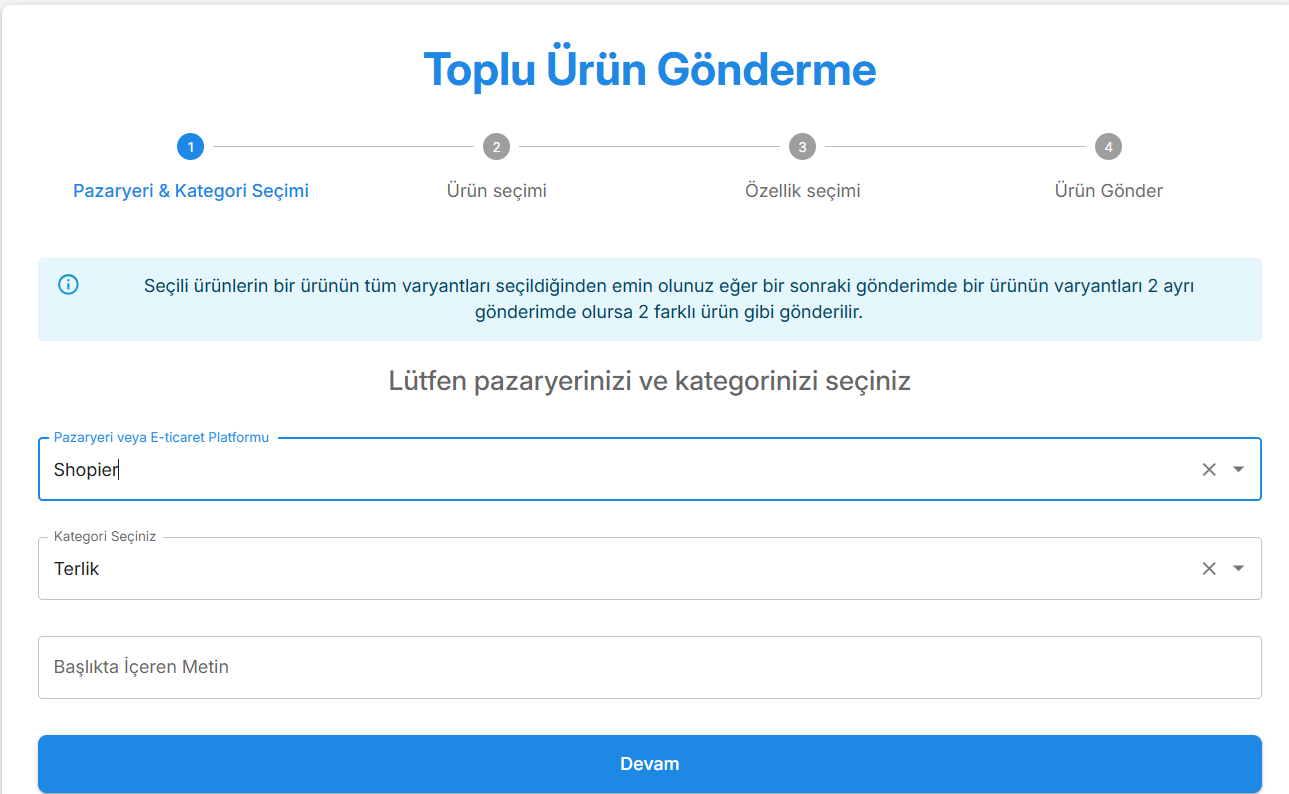Clear the Shopier selection with the X icon
This screenshot has width=1289, height=794.
pyautogui.click(x=1208, y=468)
